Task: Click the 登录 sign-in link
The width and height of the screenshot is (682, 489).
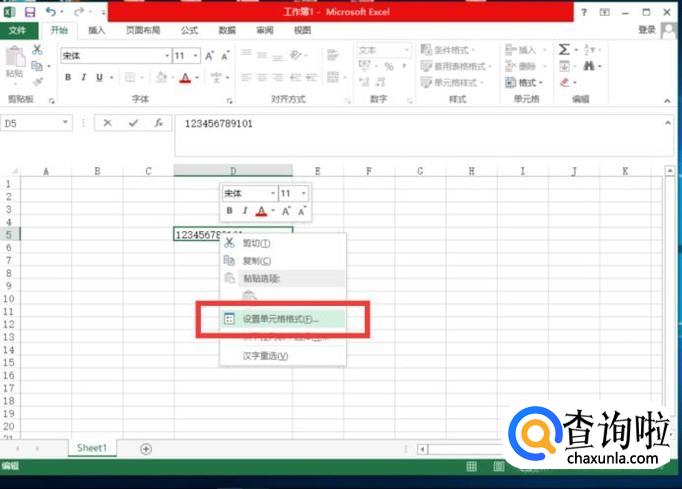Action: tap(646, 30)
